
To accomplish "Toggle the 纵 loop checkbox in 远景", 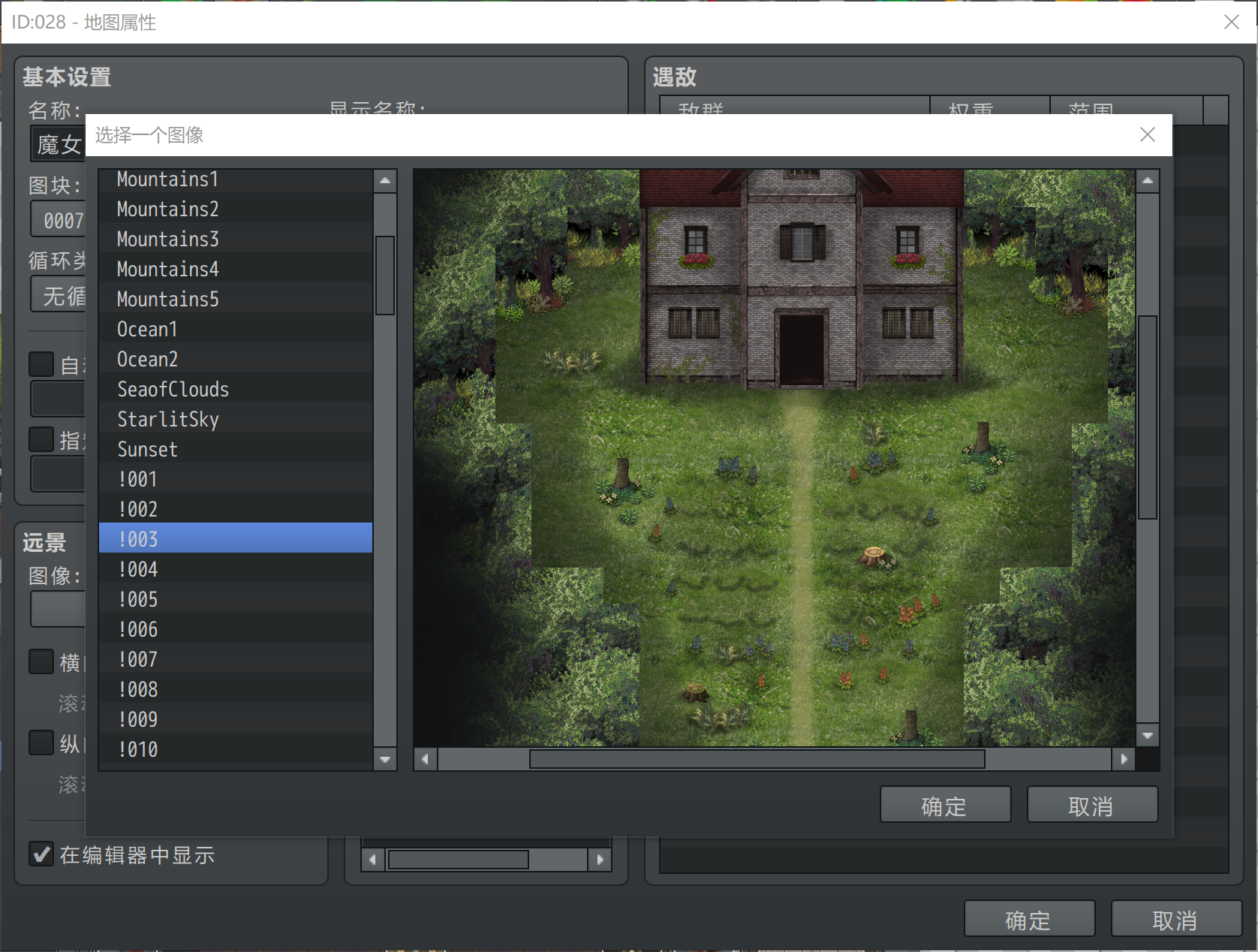I will click(x=41, y=743).
